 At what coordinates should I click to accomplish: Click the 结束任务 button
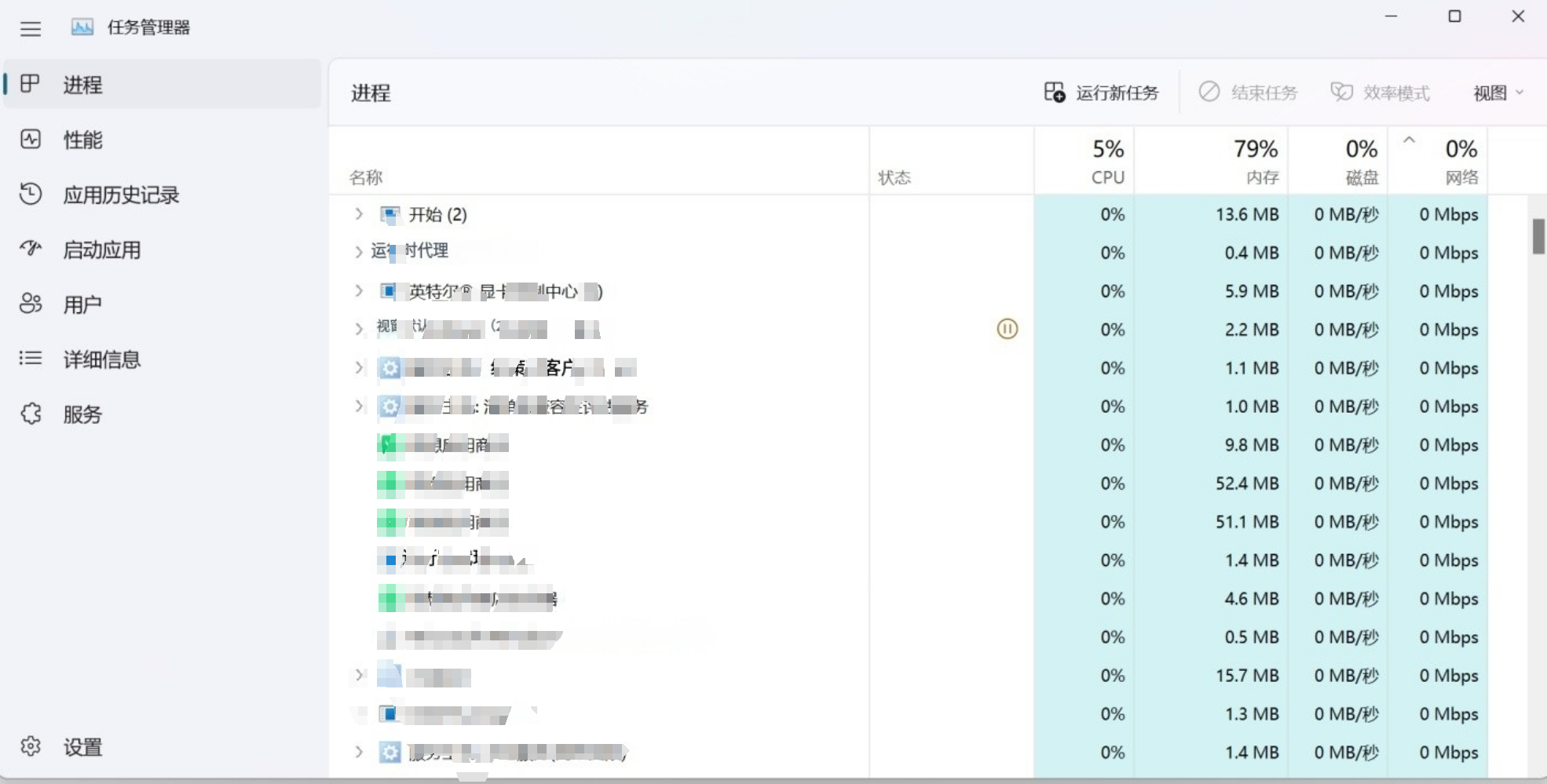(1248, 93)
